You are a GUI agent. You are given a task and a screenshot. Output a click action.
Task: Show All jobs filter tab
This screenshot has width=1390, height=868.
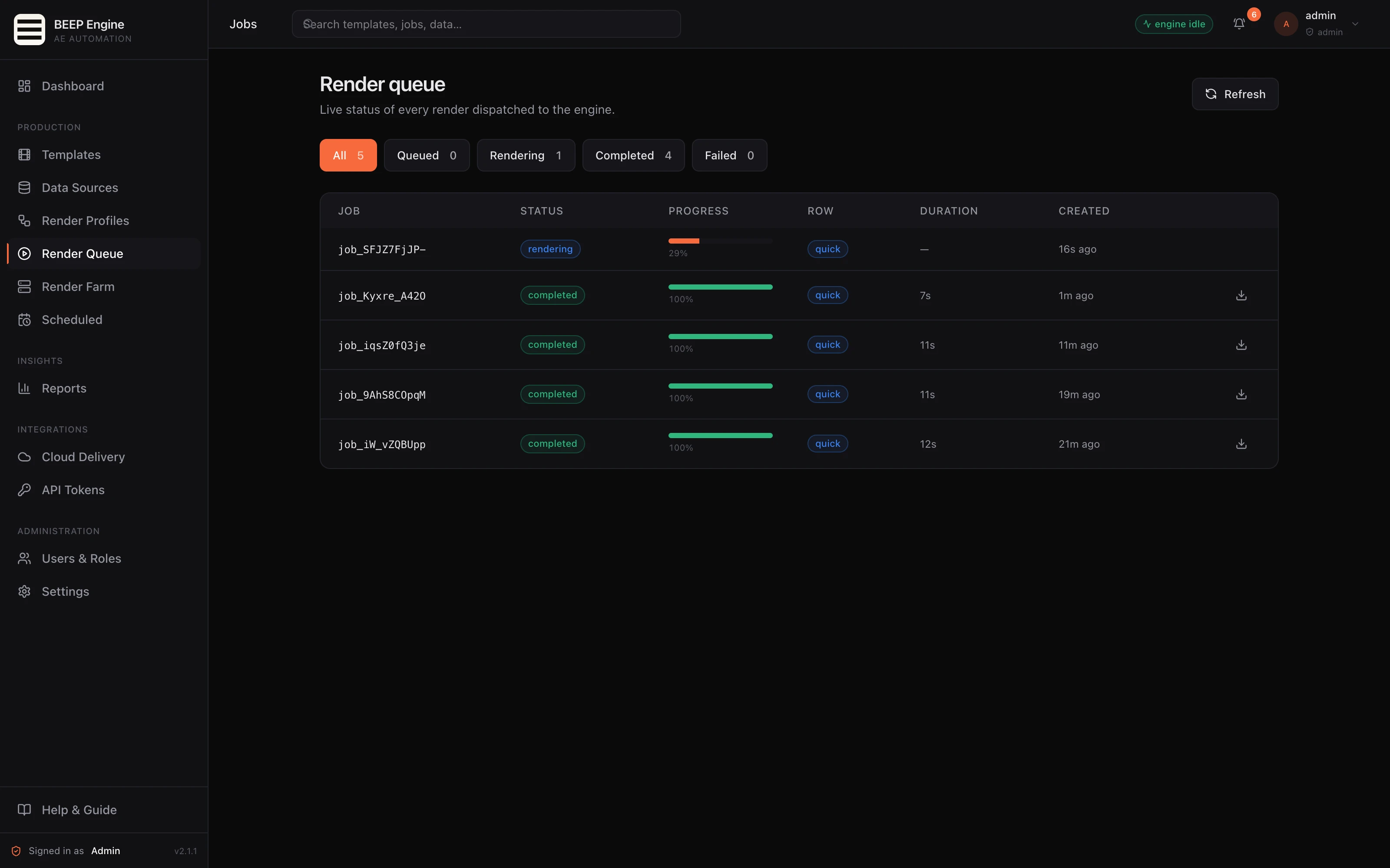(348, 155)
